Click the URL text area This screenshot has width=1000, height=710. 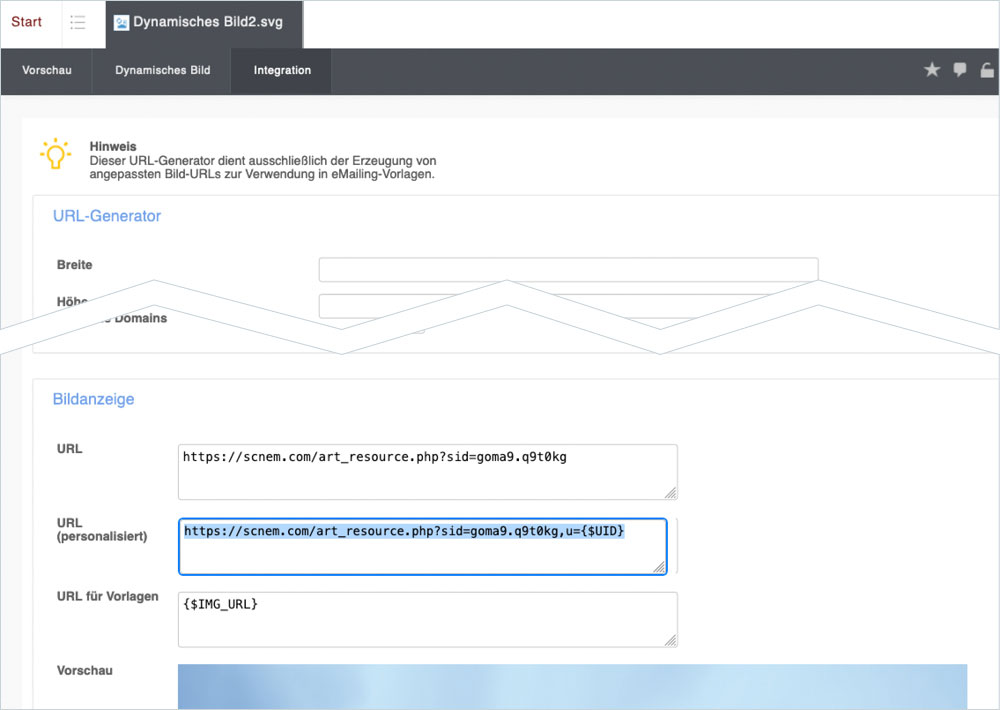coord(427,471)
